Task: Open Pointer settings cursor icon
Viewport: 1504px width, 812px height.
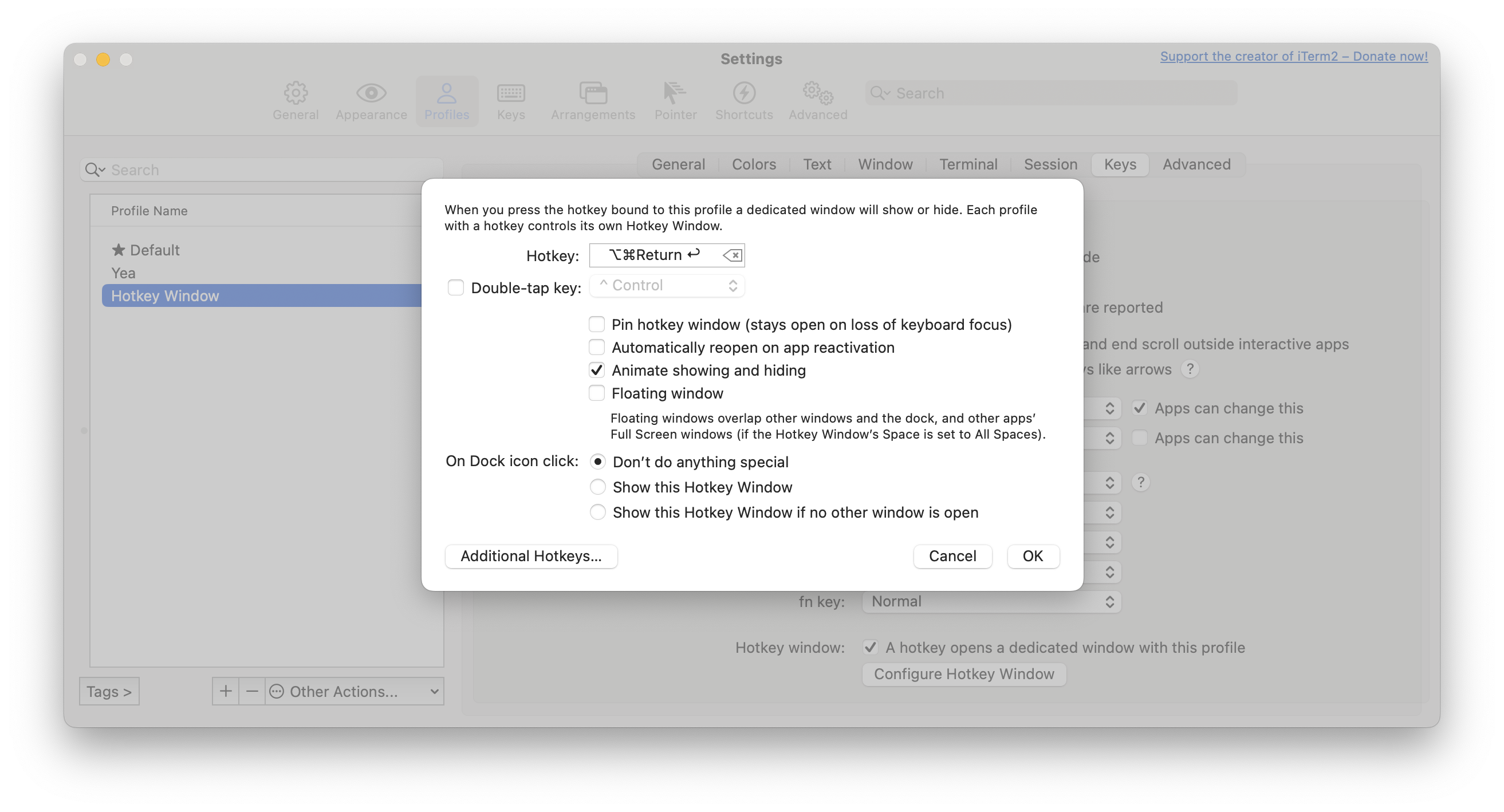Action: [x=675, y=93]
